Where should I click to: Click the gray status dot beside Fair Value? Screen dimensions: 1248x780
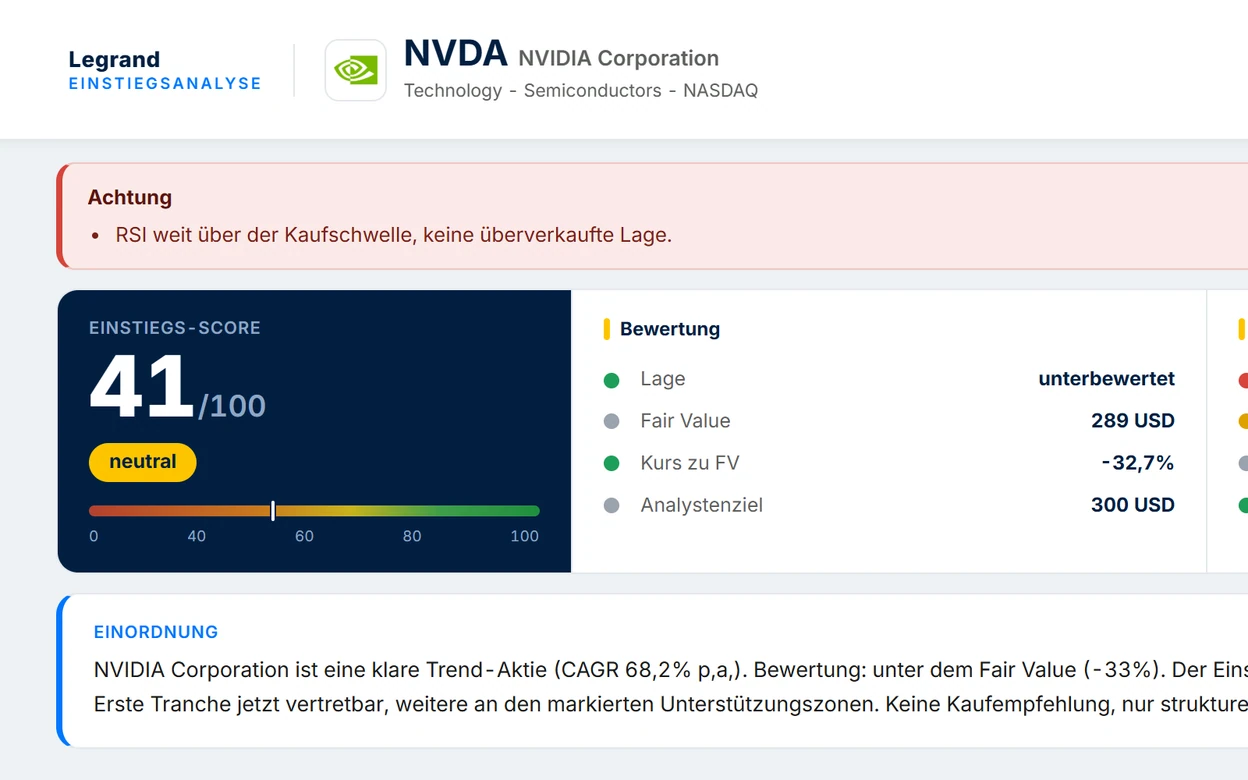point(612,422)
